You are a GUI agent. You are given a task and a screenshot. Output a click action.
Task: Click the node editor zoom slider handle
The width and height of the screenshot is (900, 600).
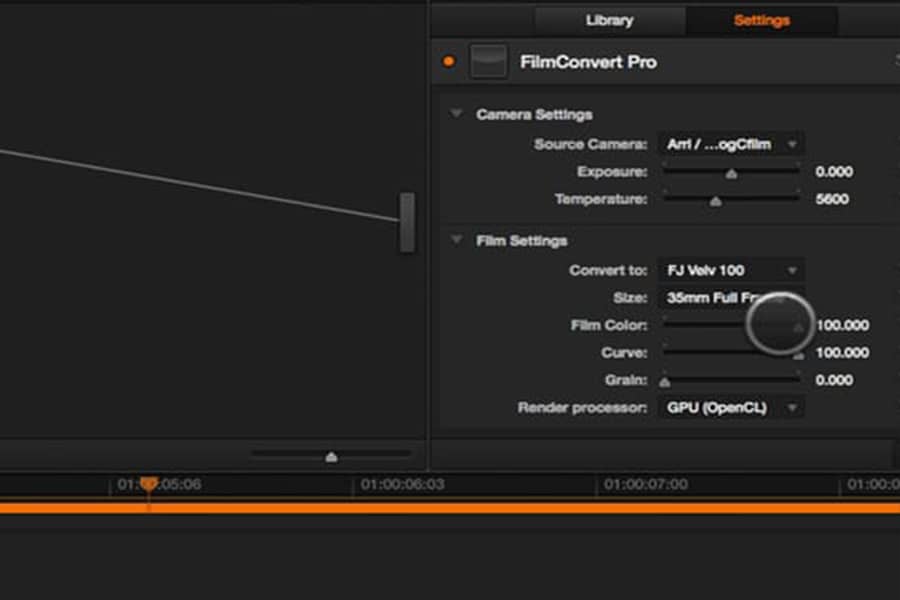[x=331, y=457]
